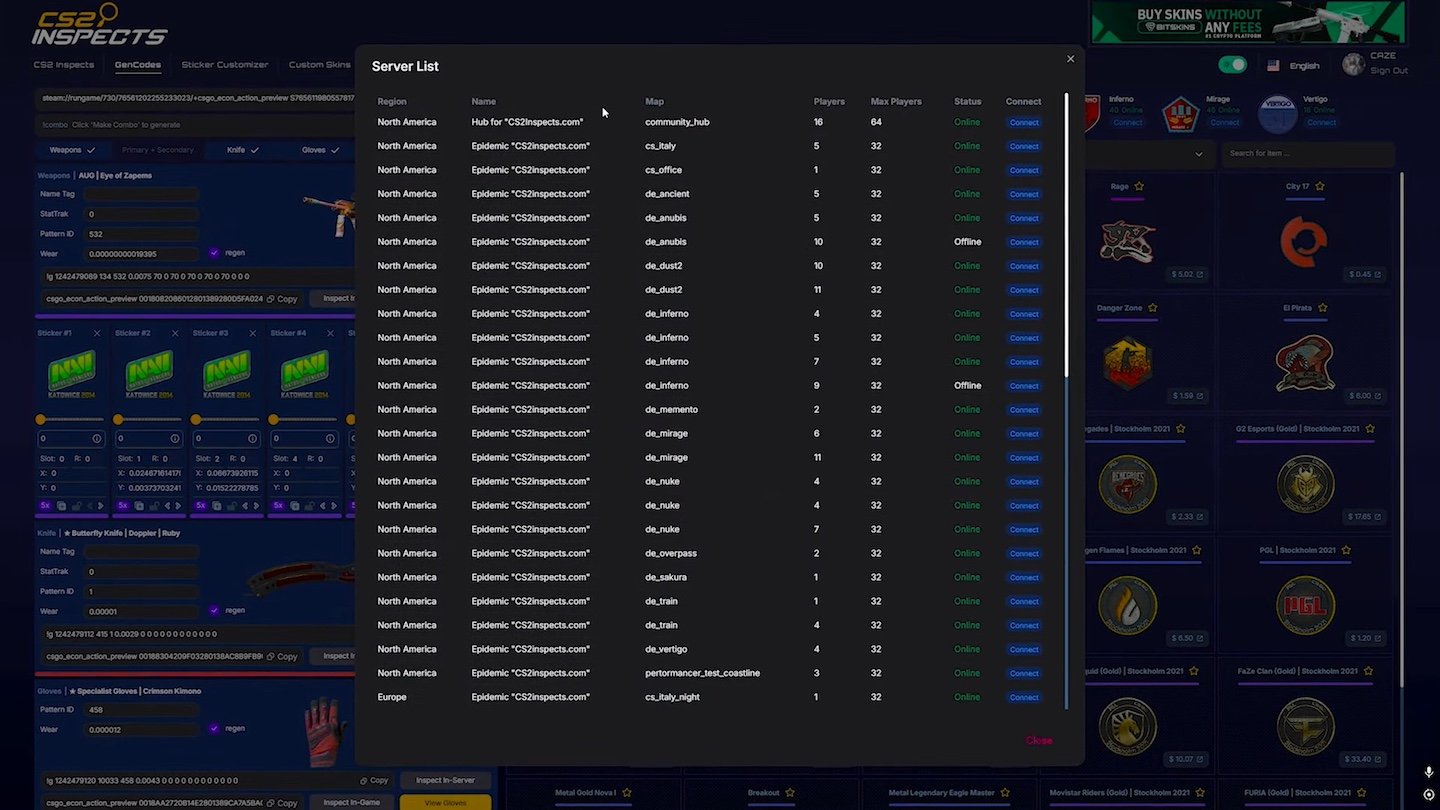Click the Sticker #1 wear slider handle
The image size is (1440, 810).
41,420
